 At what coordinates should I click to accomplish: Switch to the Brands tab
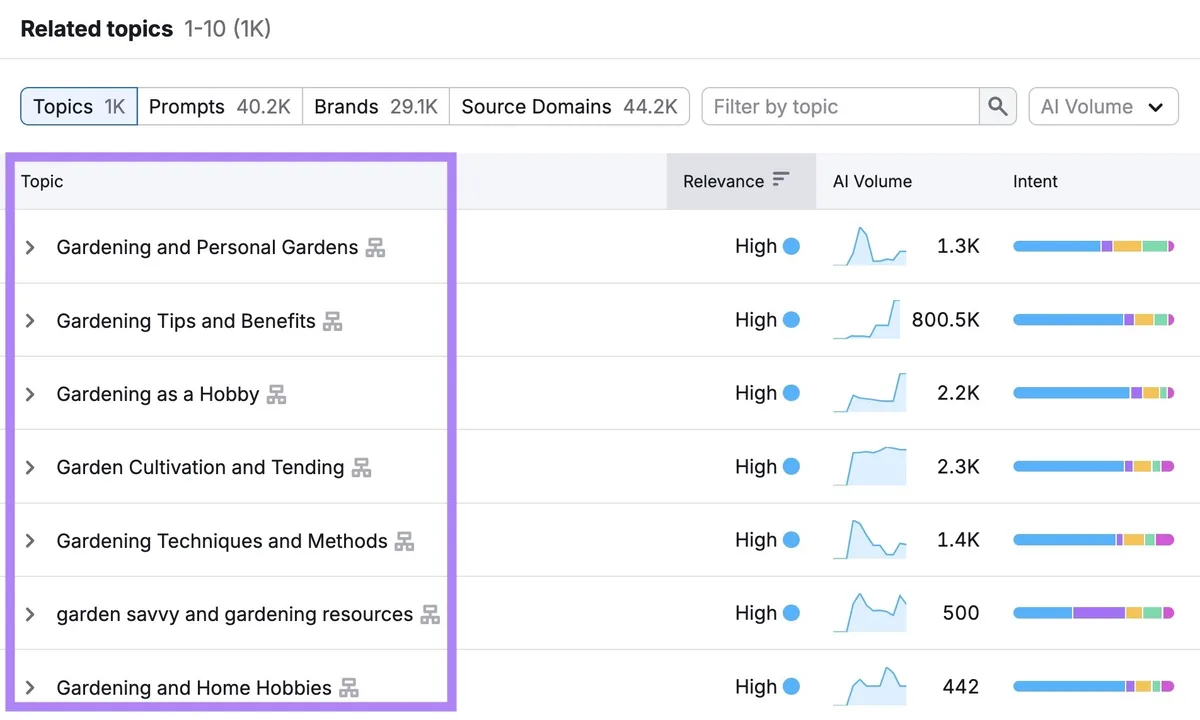point(376,107)
